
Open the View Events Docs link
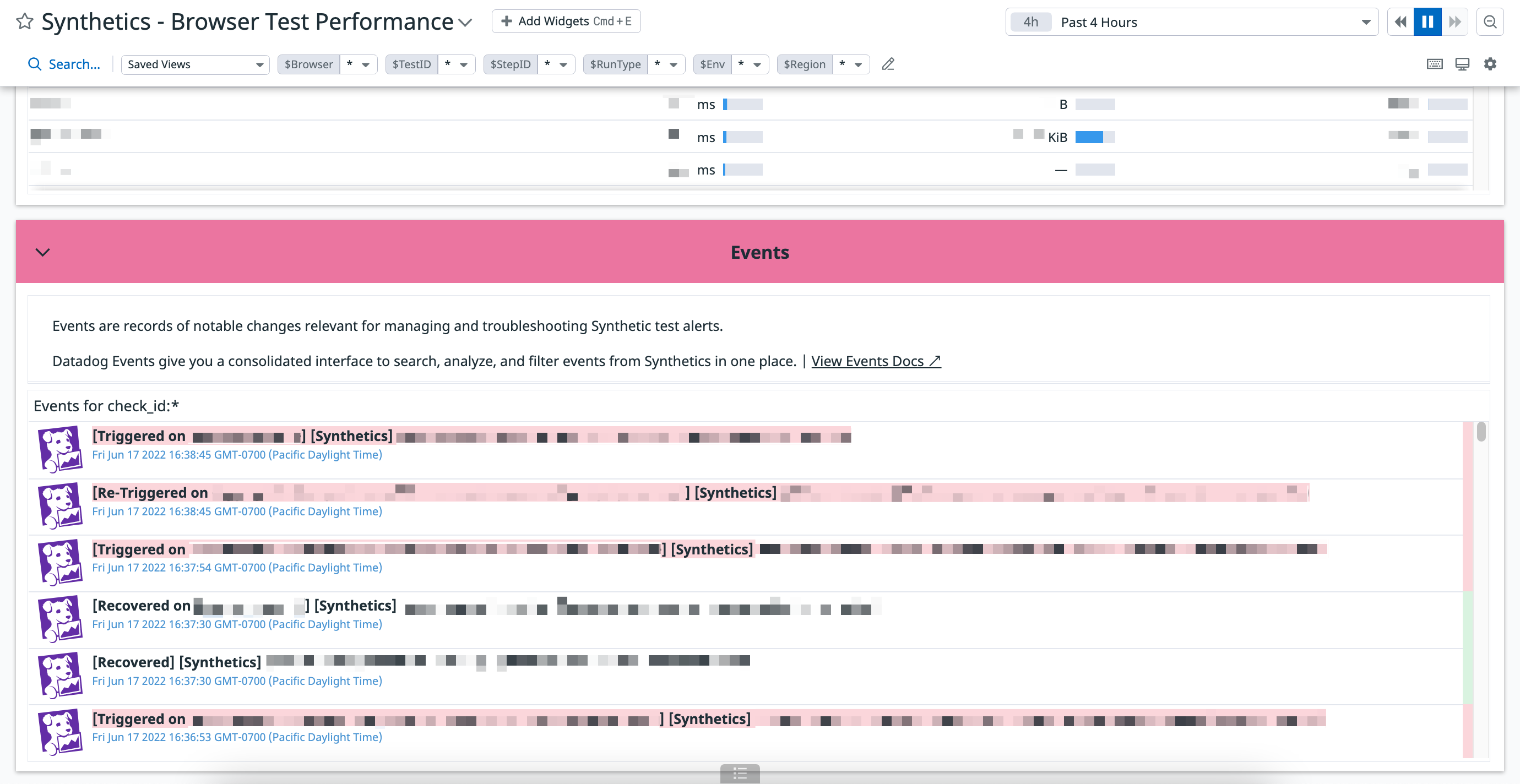point(876,361)
